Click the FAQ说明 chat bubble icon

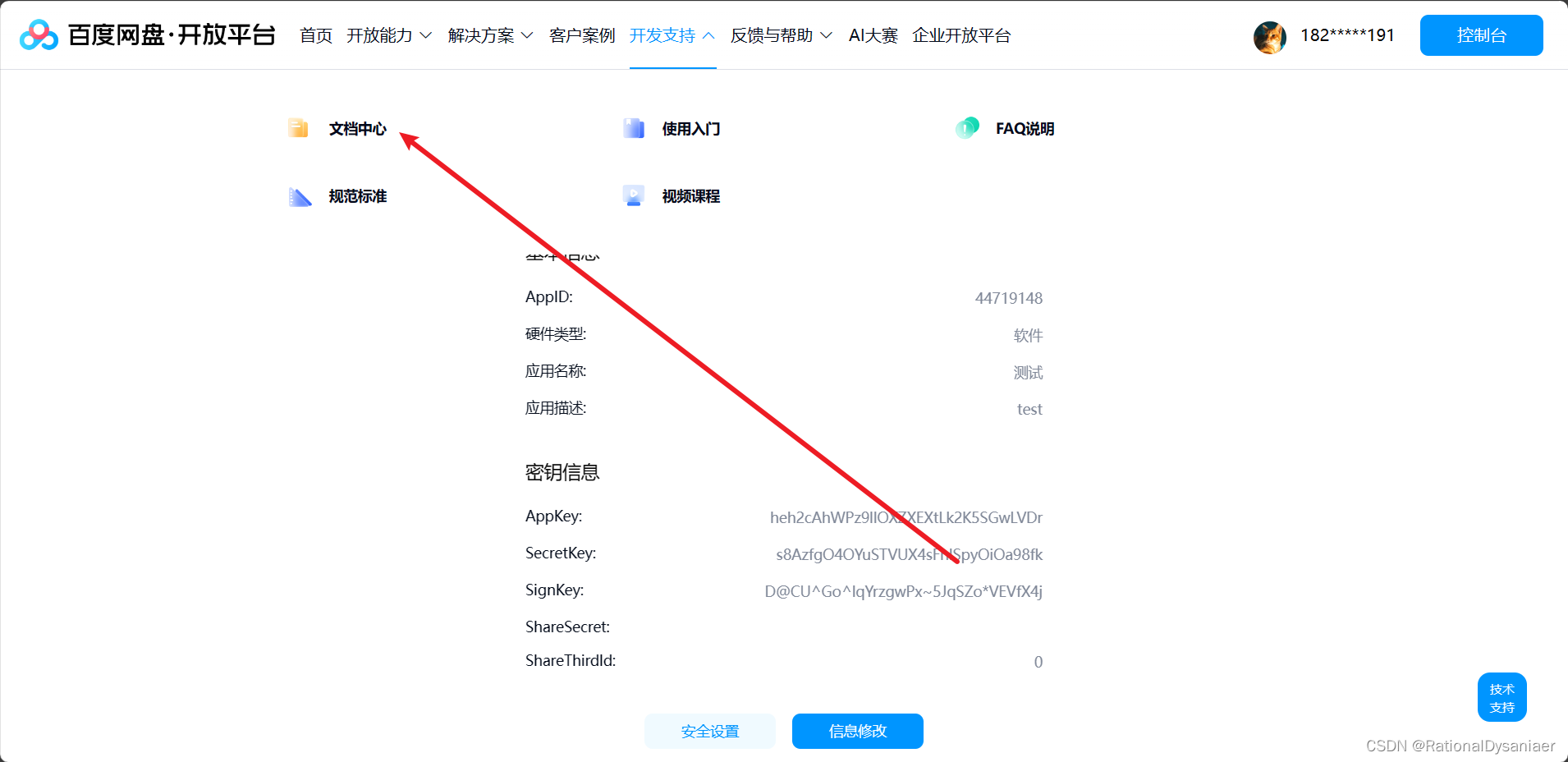point(967,128)
